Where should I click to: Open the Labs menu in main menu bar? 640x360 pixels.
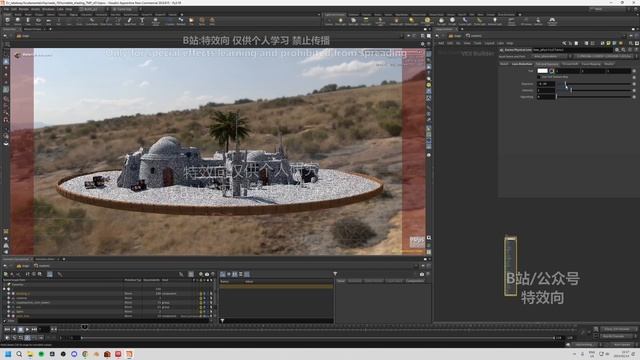click(x=60, y=9)
